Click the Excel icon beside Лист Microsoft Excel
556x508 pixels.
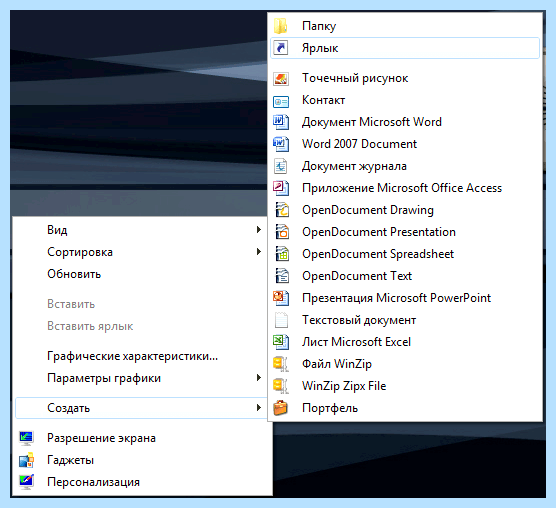click(x=280, y=342)
